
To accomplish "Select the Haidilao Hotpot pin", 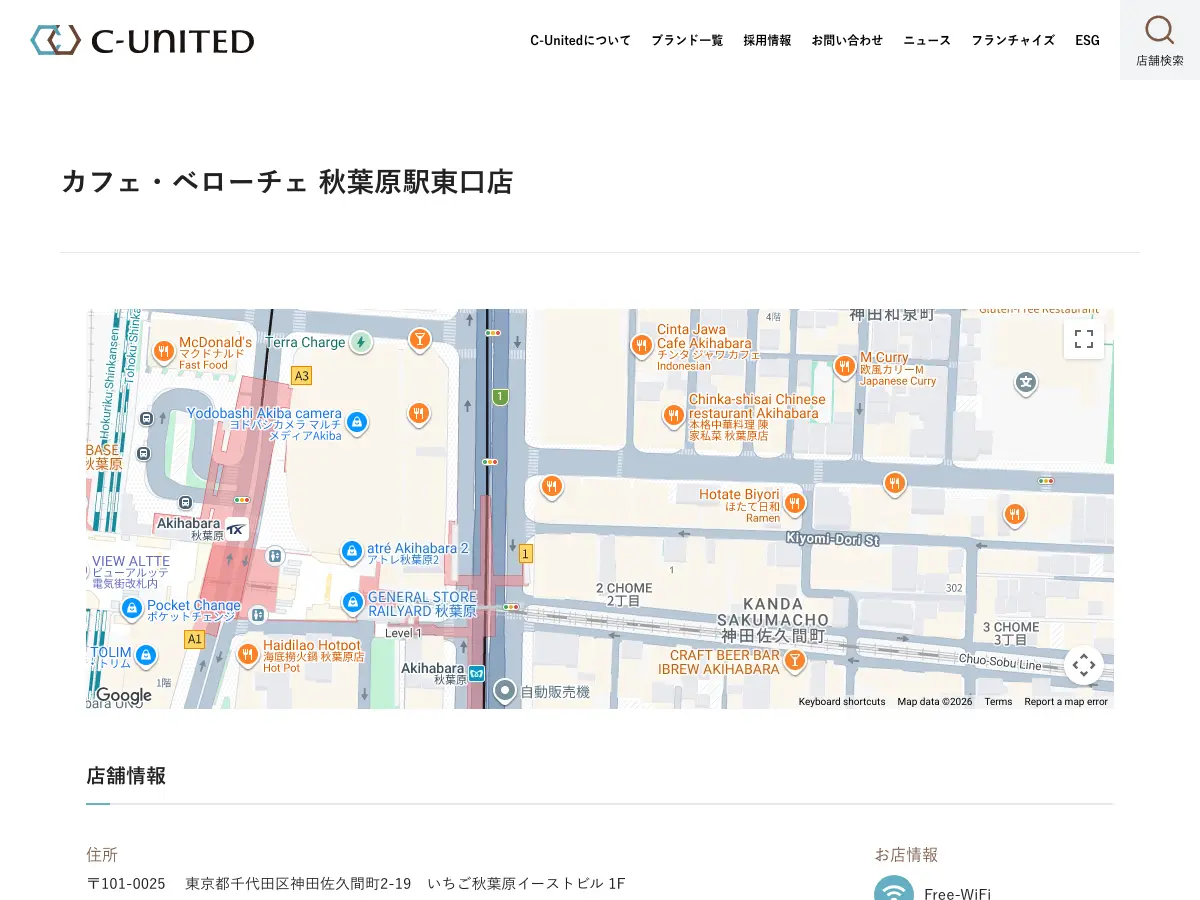I will point(248,655).
